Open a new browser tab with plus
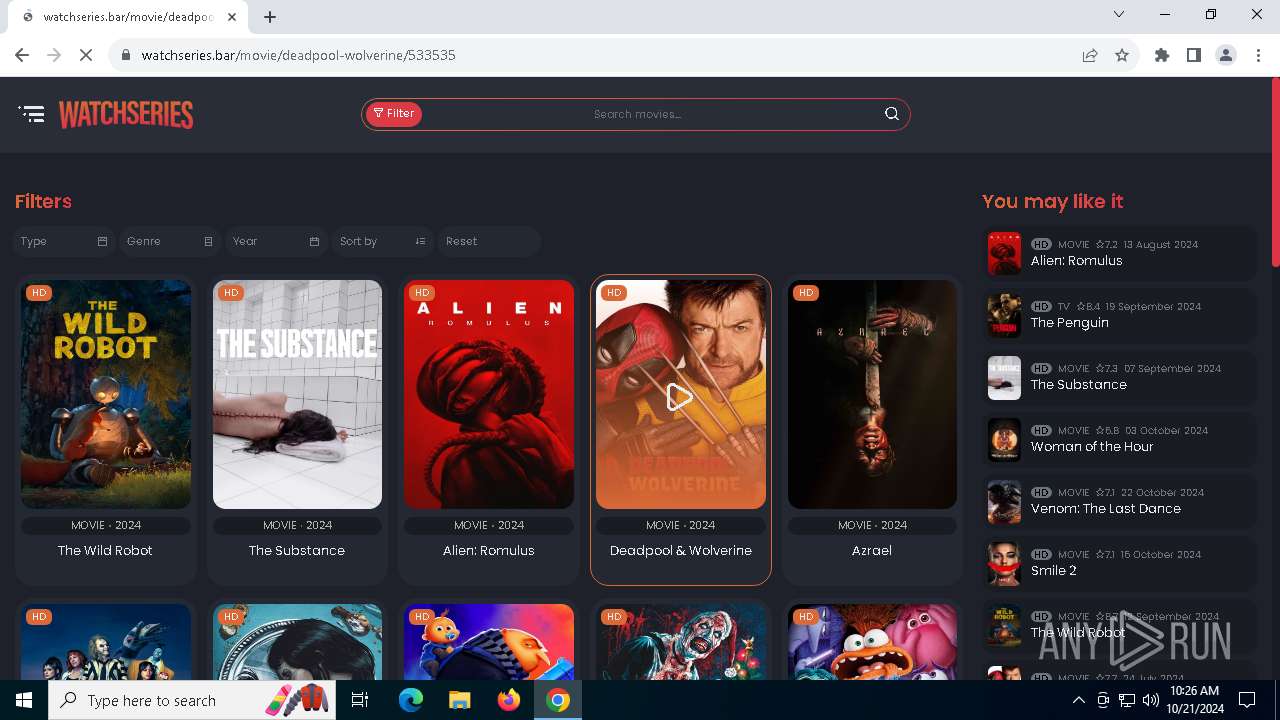The height and width of the screenshot is (720, 1280). (270, 16)
